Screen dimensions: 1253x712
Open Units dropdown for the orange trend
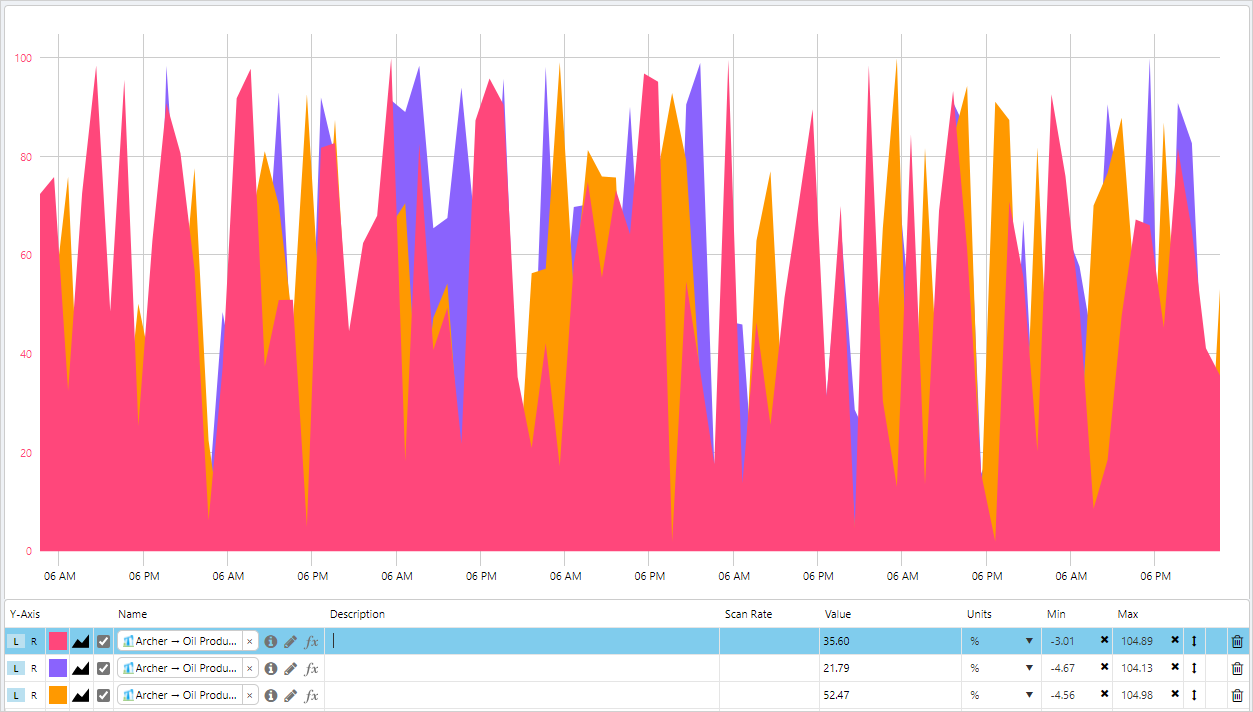pyautogui.click(x=1028, y=695)
